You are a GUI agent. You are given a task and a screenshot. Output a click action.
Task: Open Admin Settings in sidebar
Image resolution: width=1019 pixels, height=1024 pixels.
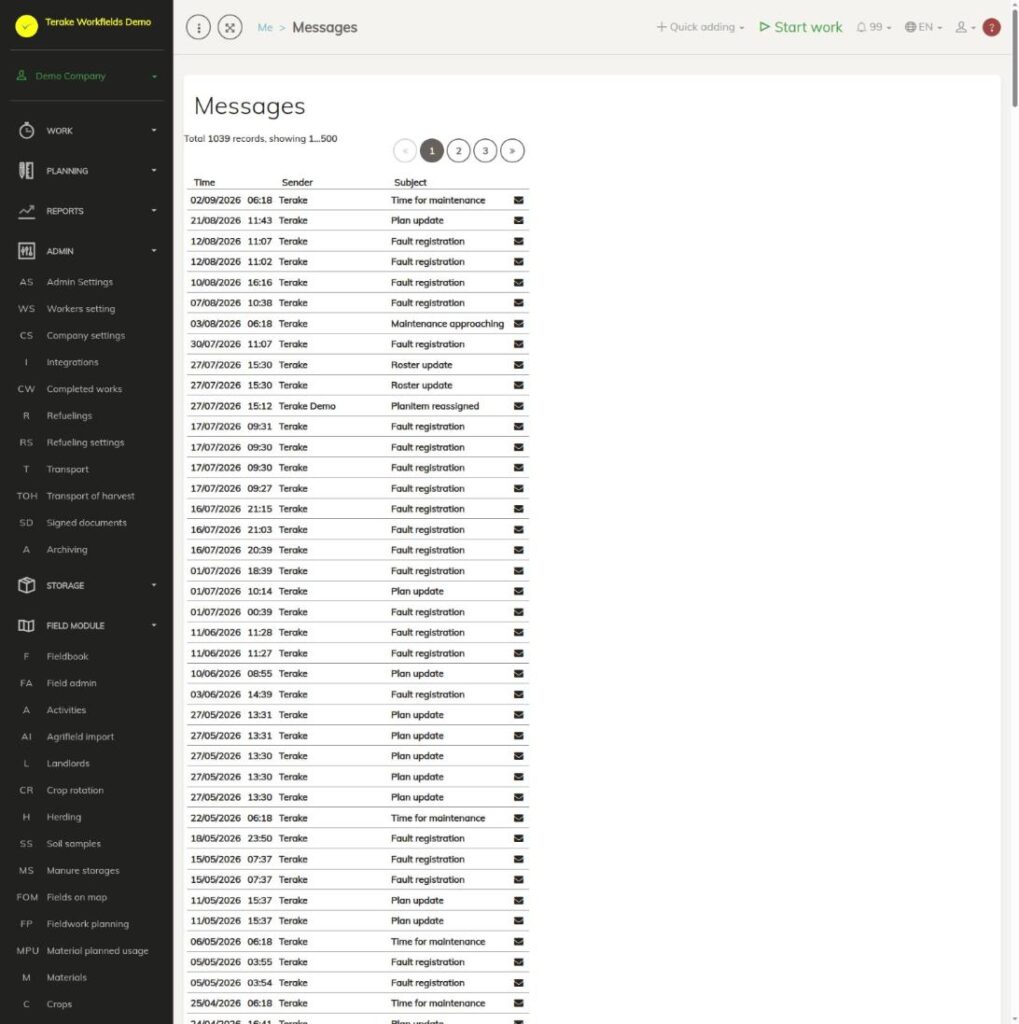(79, 281)
